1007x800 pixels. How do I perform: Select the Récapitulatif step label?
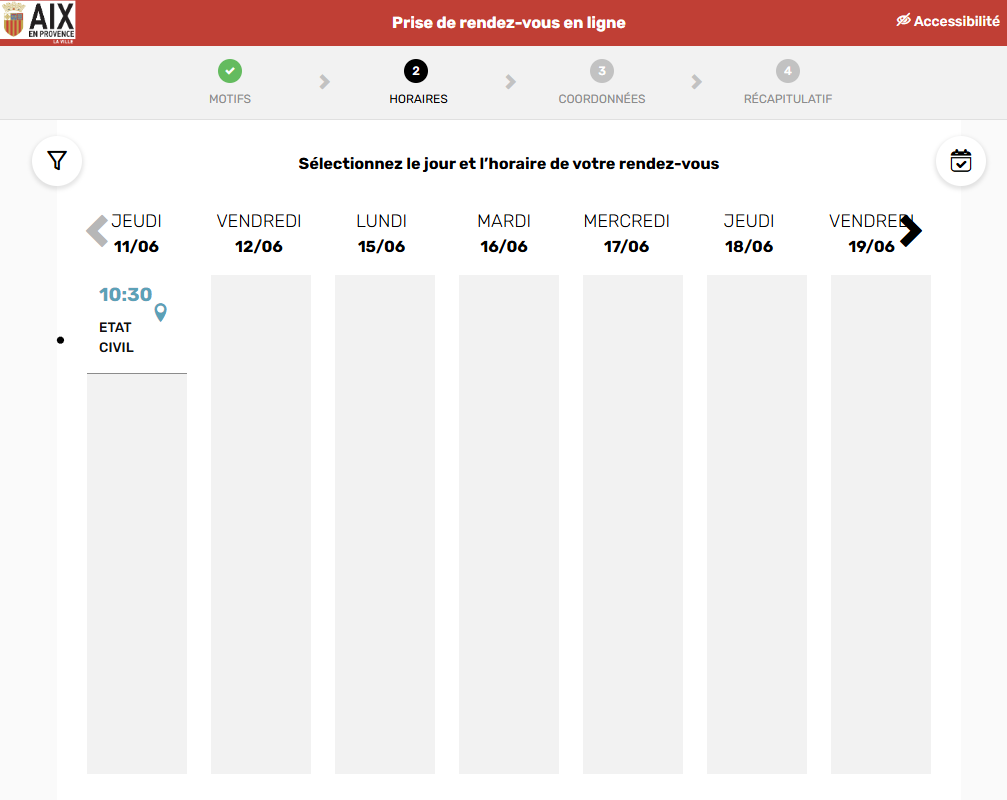[x=788, y=99]
